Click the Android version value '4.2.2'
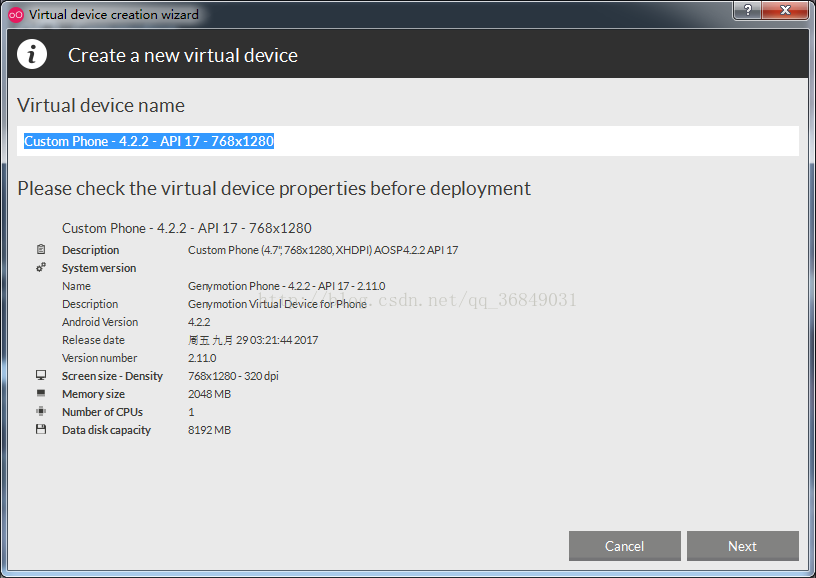 point(199,322)
